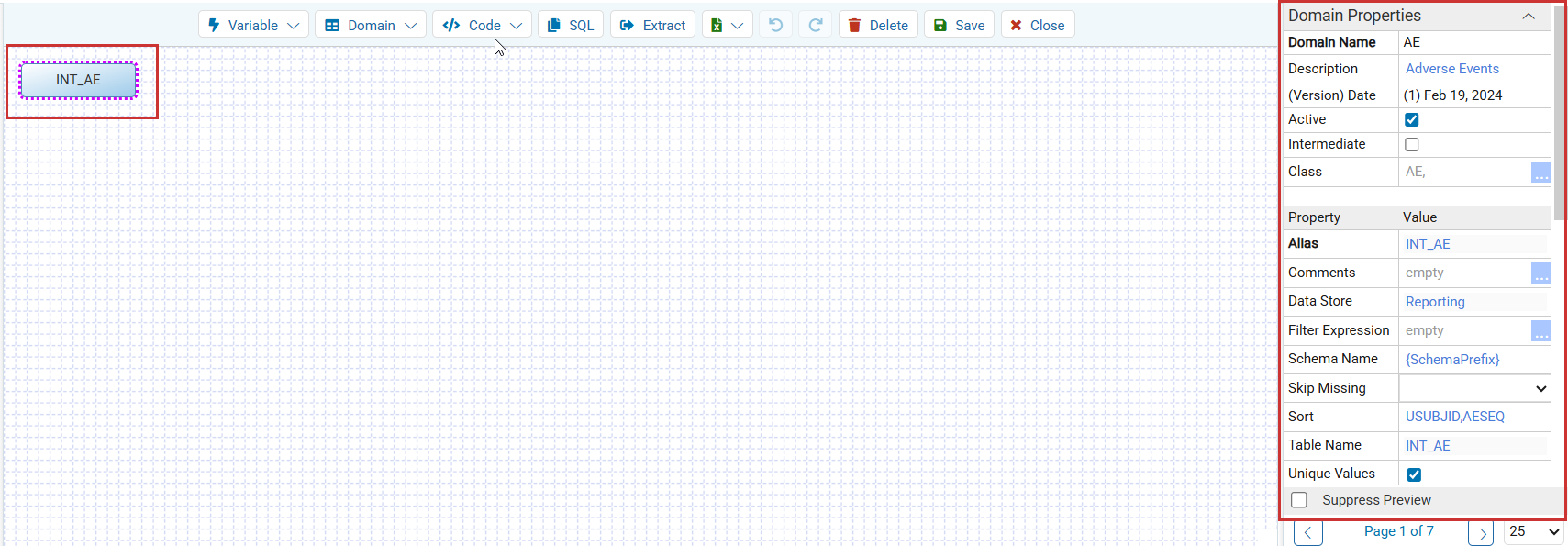The width and height of the screenshot is (1568, 546).
Task: Expand the Skip Missing dropdown
Action: pos(1475,388)
